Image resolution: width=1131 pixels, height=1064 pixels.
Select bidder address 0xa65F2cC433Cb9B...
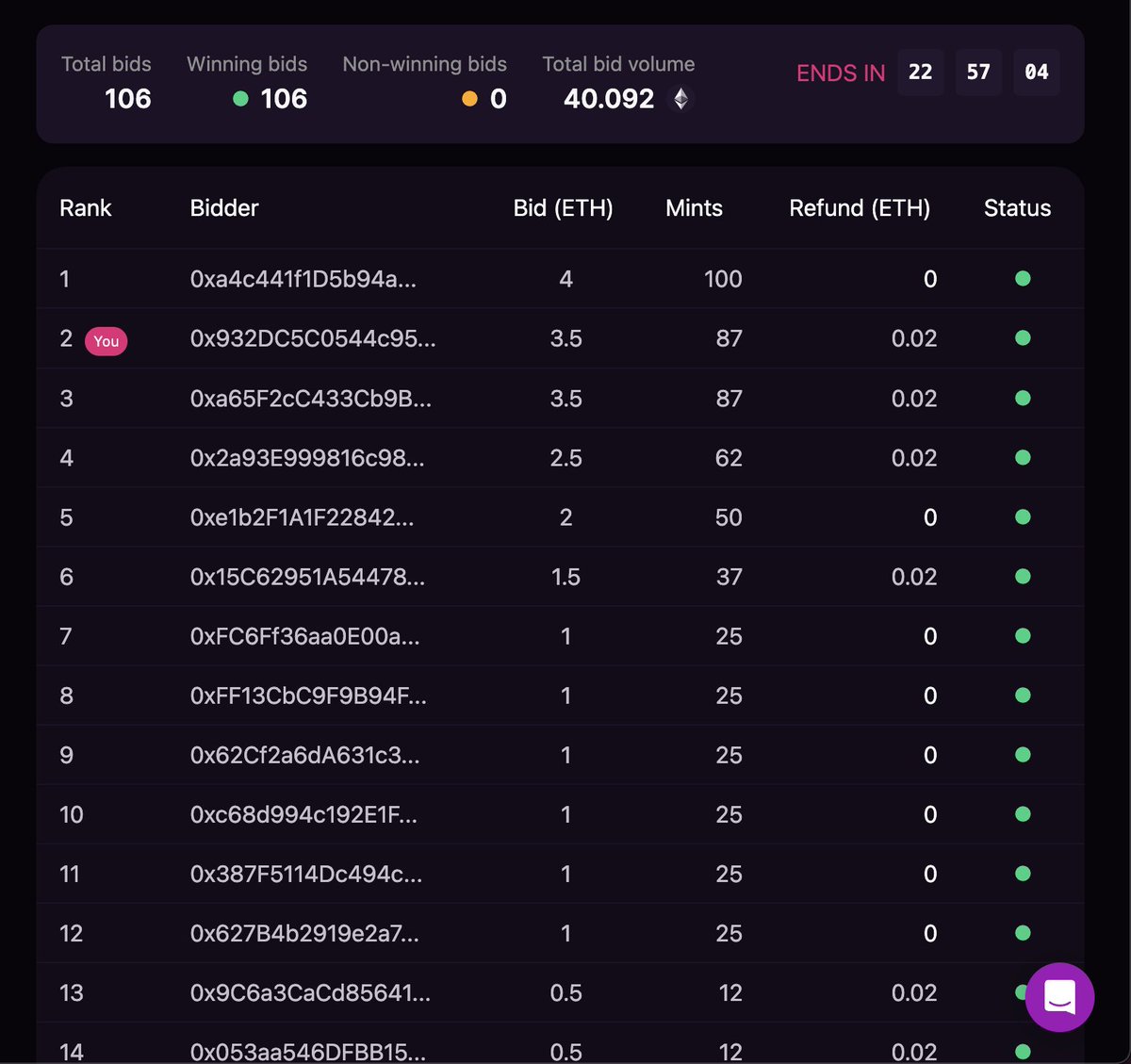(x=311, y=399)
